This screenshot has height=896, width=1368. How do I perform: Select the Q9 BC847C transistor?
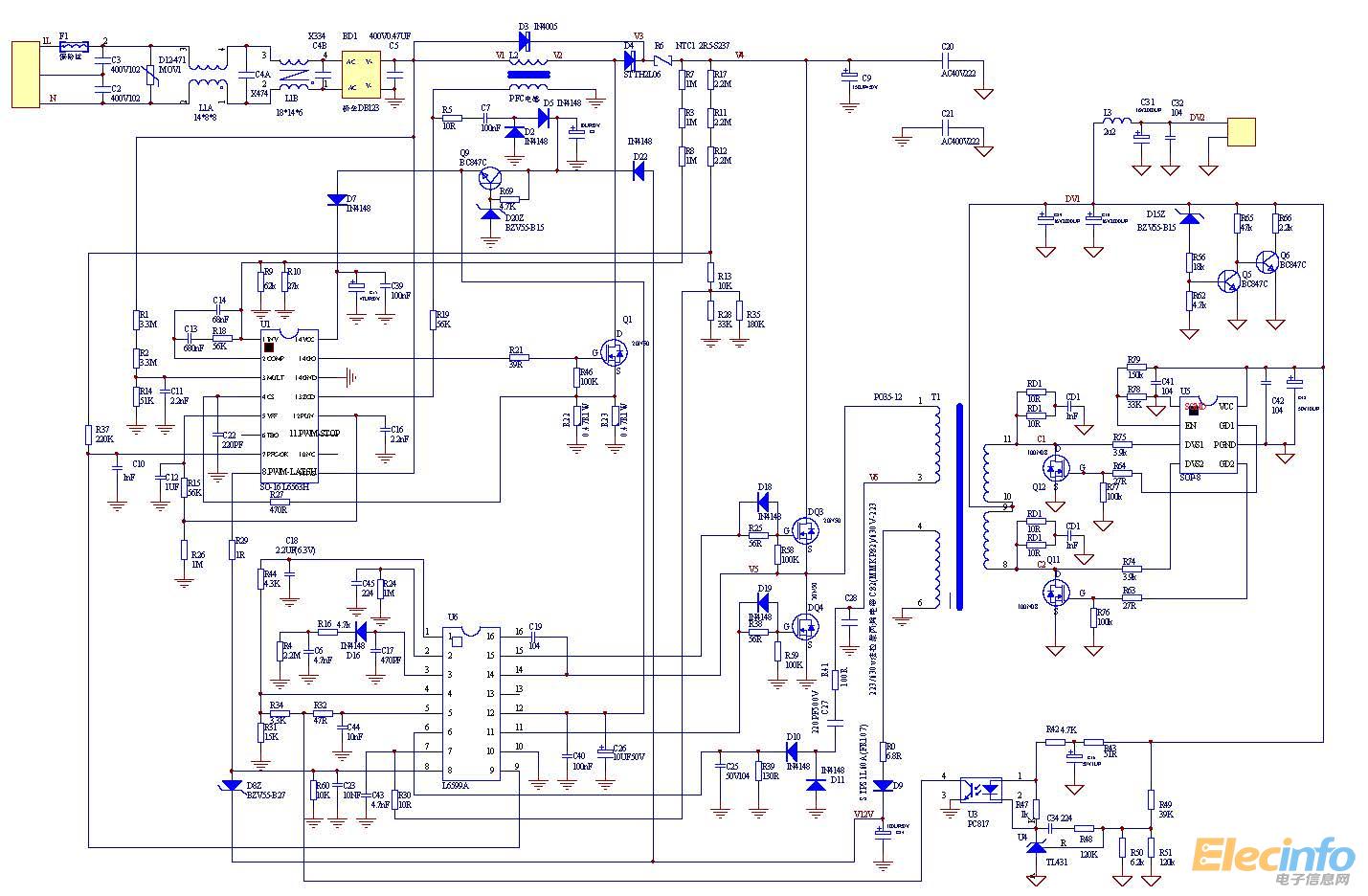pos(491,178)
